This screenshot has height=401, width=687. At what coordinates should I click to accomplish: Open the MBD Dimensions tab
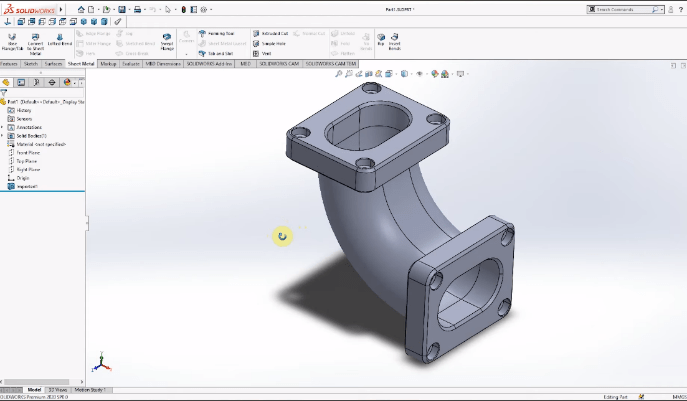(163, 64)
